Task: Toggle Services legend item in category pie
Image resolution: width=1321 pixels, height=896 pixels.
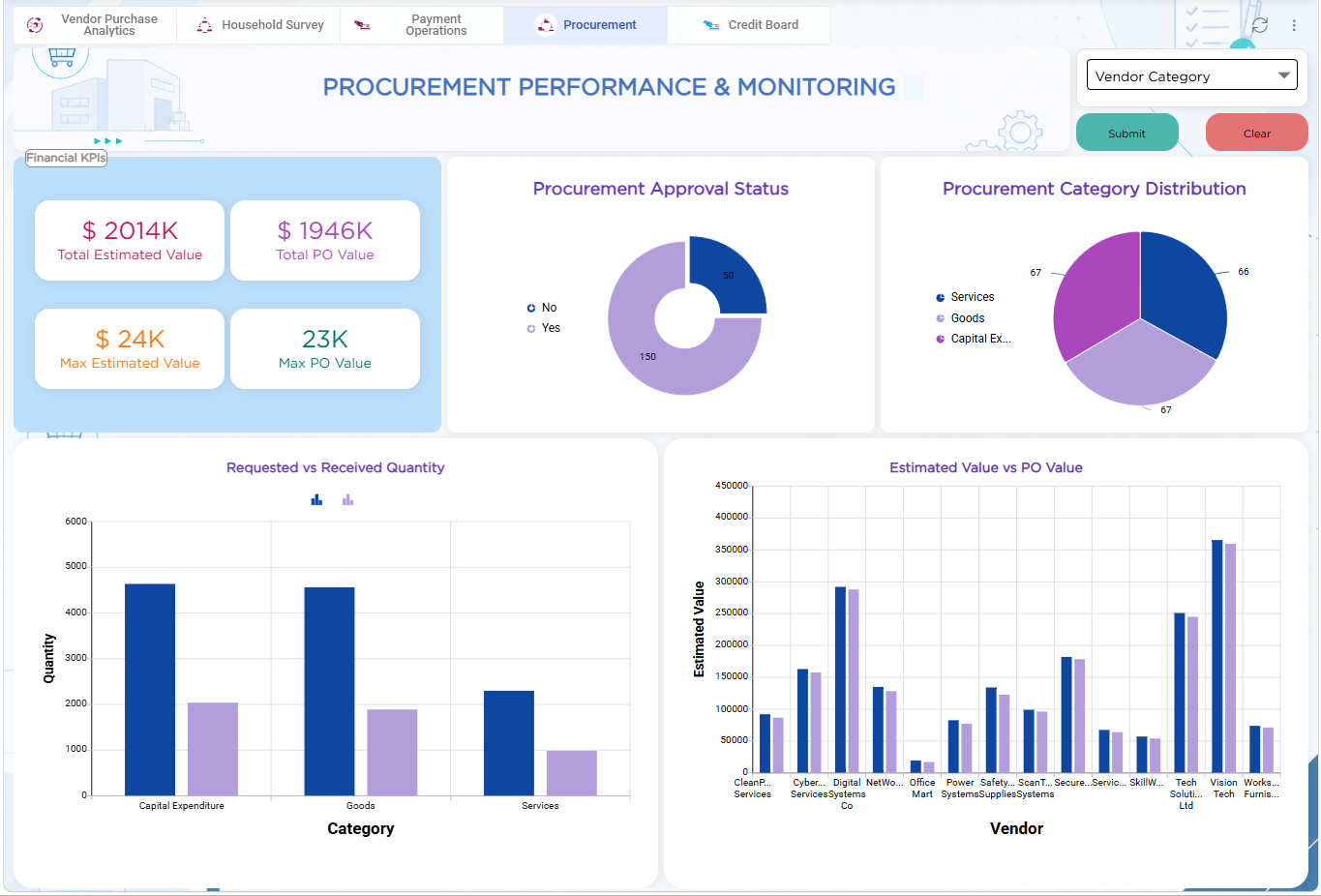Action: pos(965,297)
